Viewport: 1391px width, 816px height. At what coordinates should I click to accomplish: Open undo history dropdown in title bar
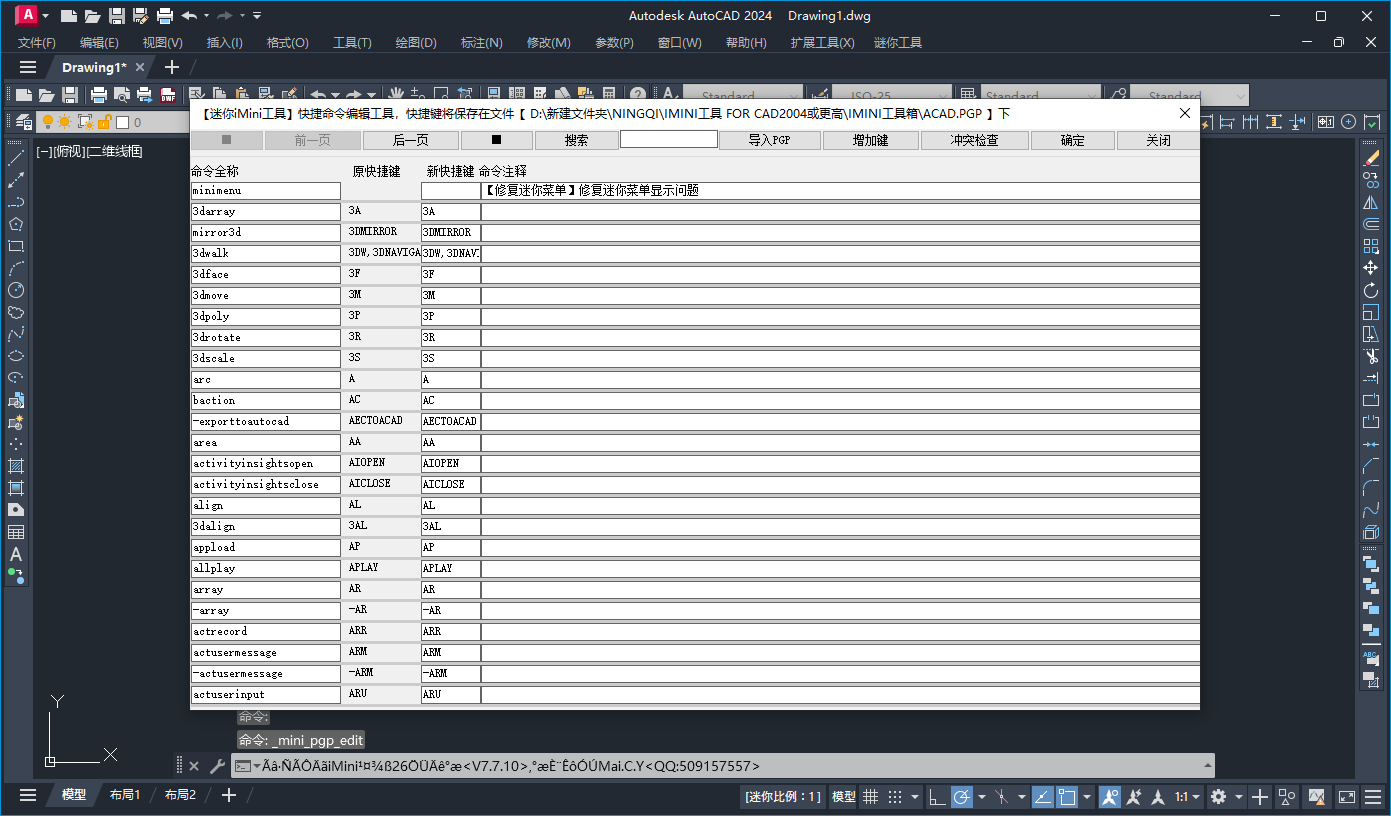point(206,15)
